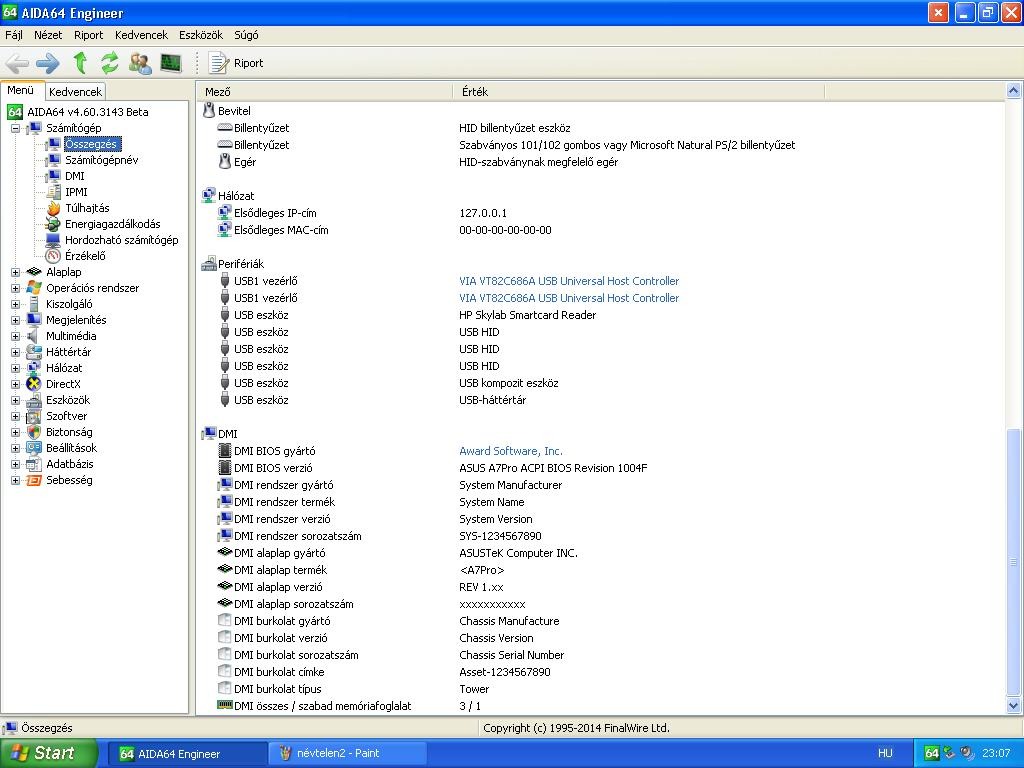This screenshot has height=768, width=1024.
Task: Click the AIDA64 Engineer taskbar button
Action: tap(186, 753)
